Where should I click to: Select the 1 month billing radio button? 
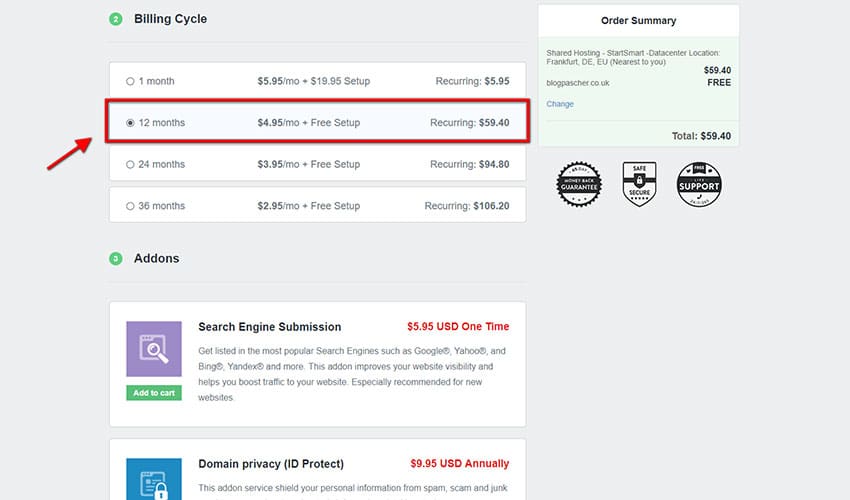click(130, 81)
